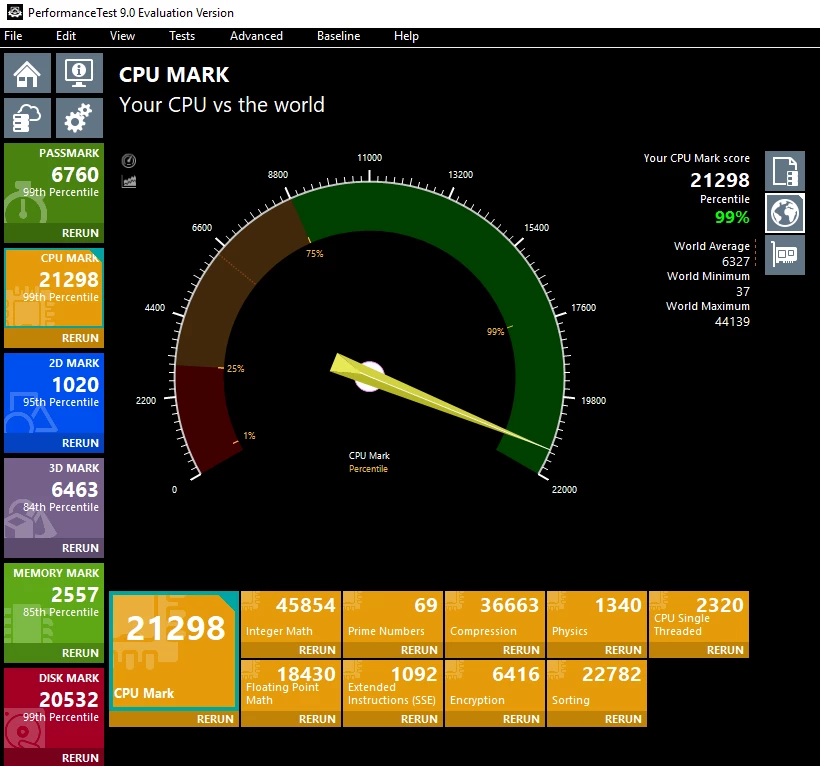This screenshot has width=820, height=766.
Task: Switch to gauge view icon
Action: 129,161
